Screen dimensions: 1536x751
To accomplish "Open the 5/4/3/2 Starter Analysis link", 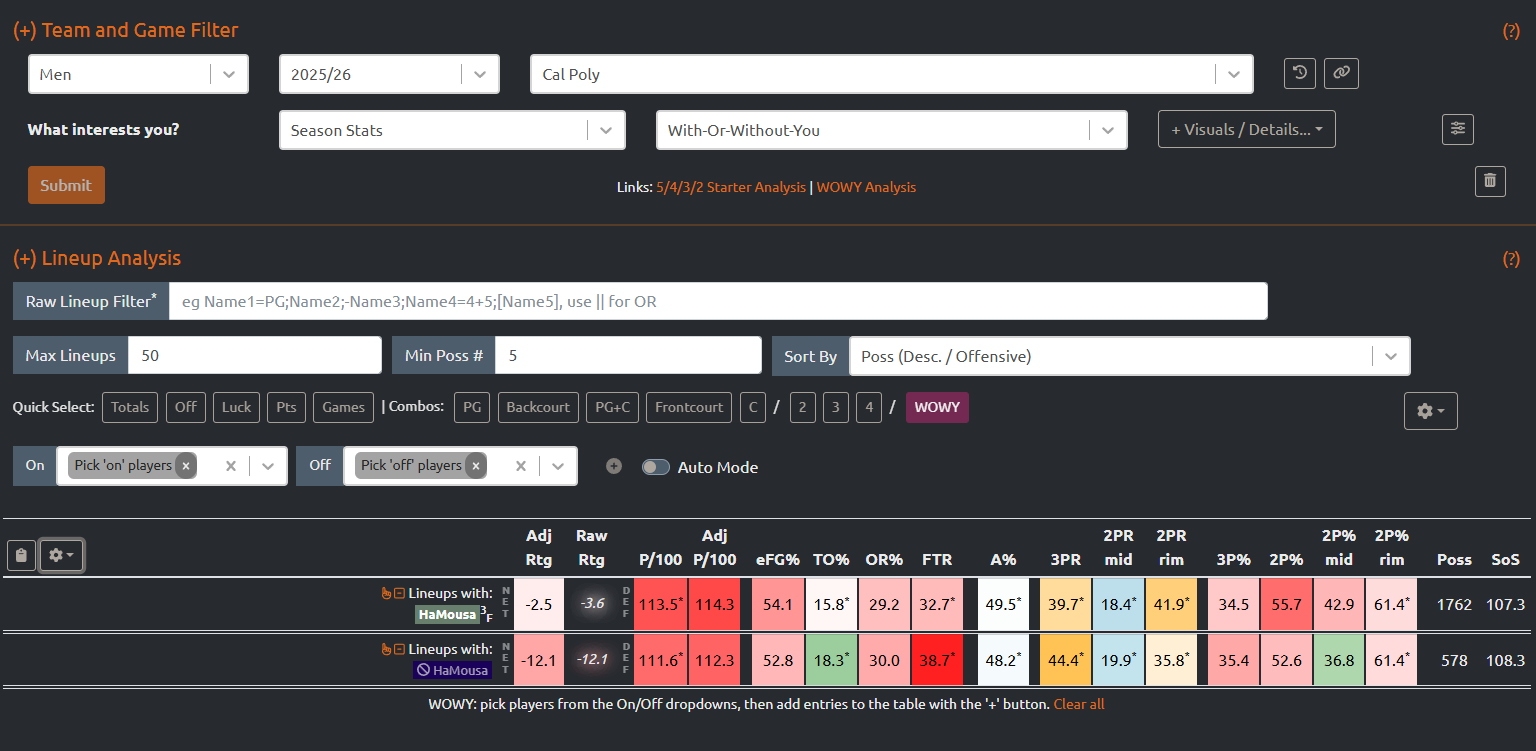I will [x=731, y=187].
